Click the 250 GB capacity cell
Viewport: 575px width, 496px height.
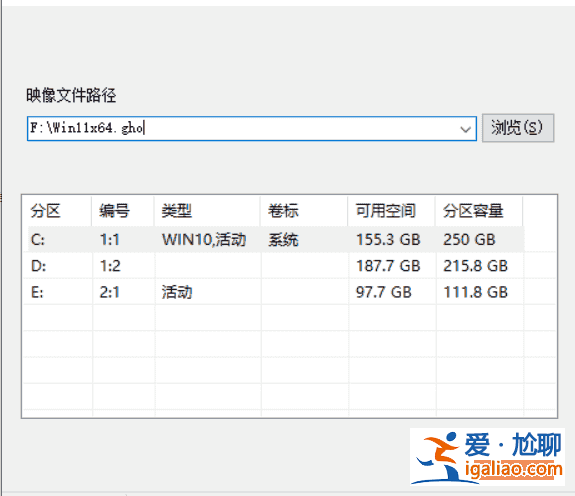click(469, 240)
